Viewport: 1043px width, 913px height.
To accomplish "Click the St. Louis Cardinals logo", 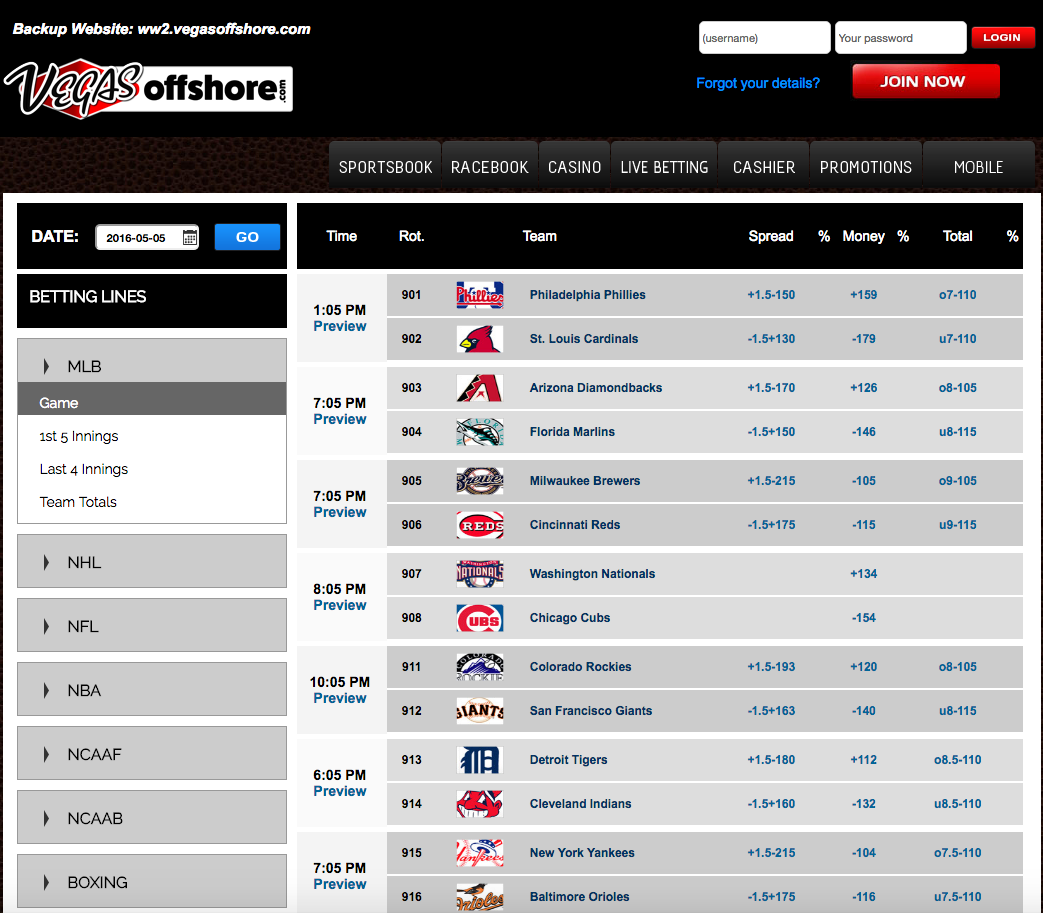I will pyautogui.click(x=480, y=338).
